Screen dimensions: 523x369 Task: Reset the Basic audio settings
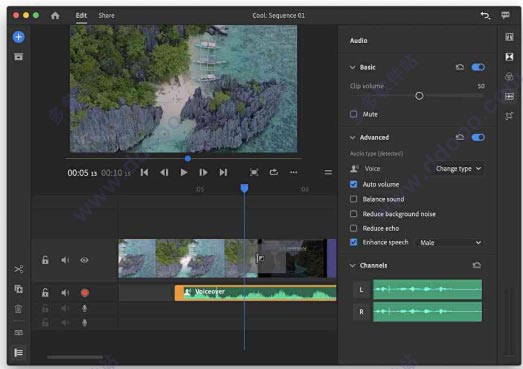[460, 67]
